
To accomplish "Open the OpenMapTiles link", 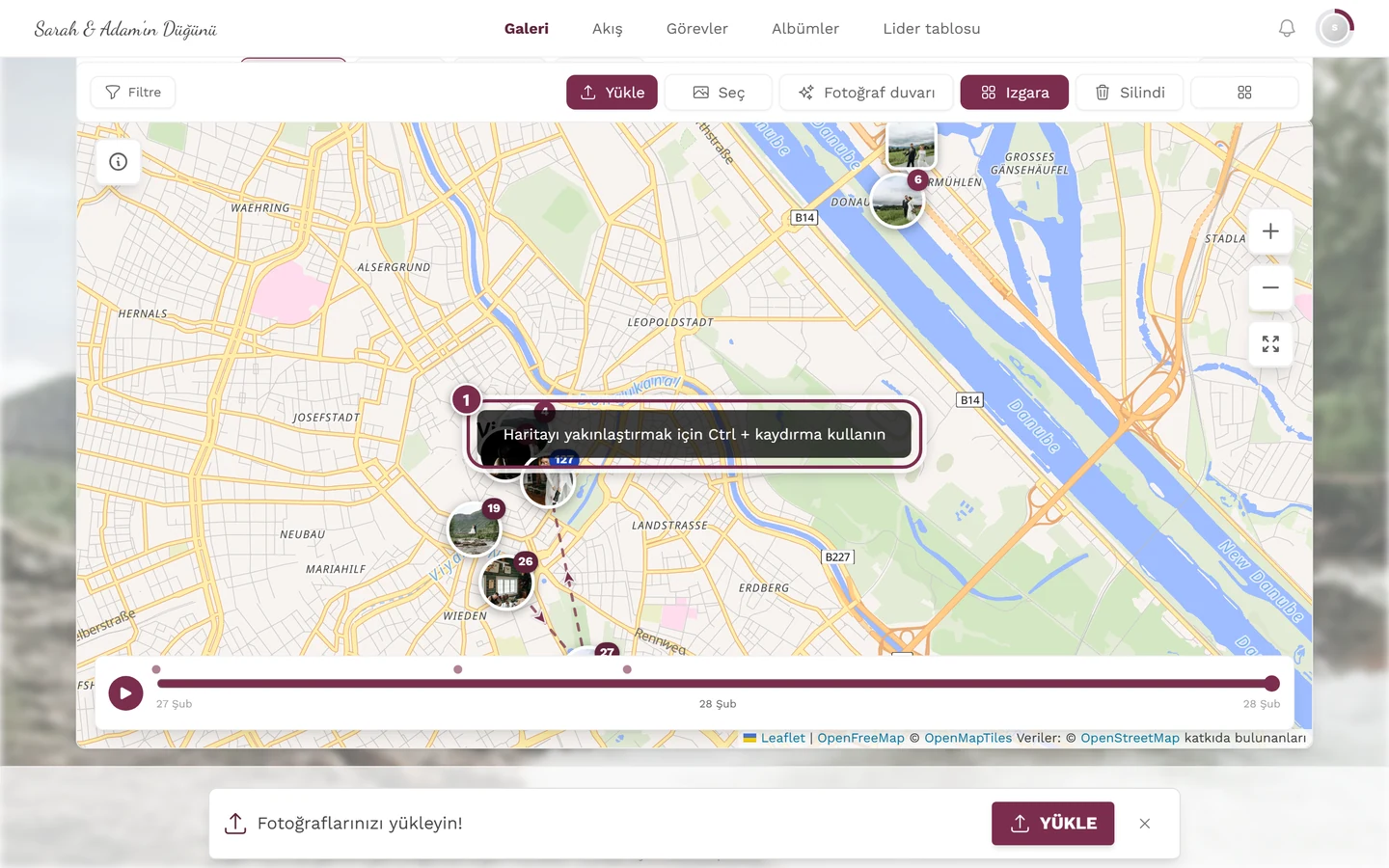I will pos(968,738).
